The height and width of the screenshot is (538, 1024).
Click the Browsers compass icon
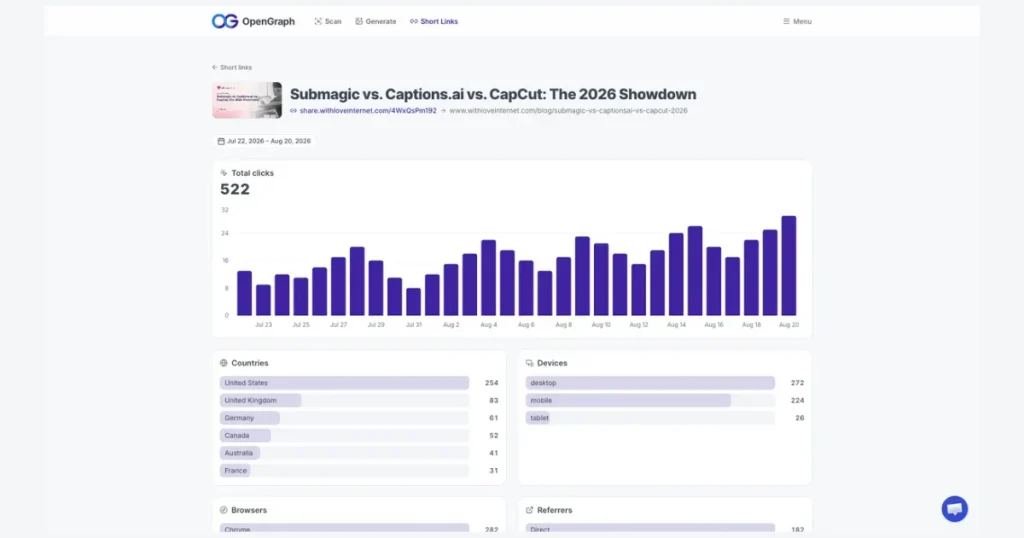pyautogui.click(x=223, y=510)
